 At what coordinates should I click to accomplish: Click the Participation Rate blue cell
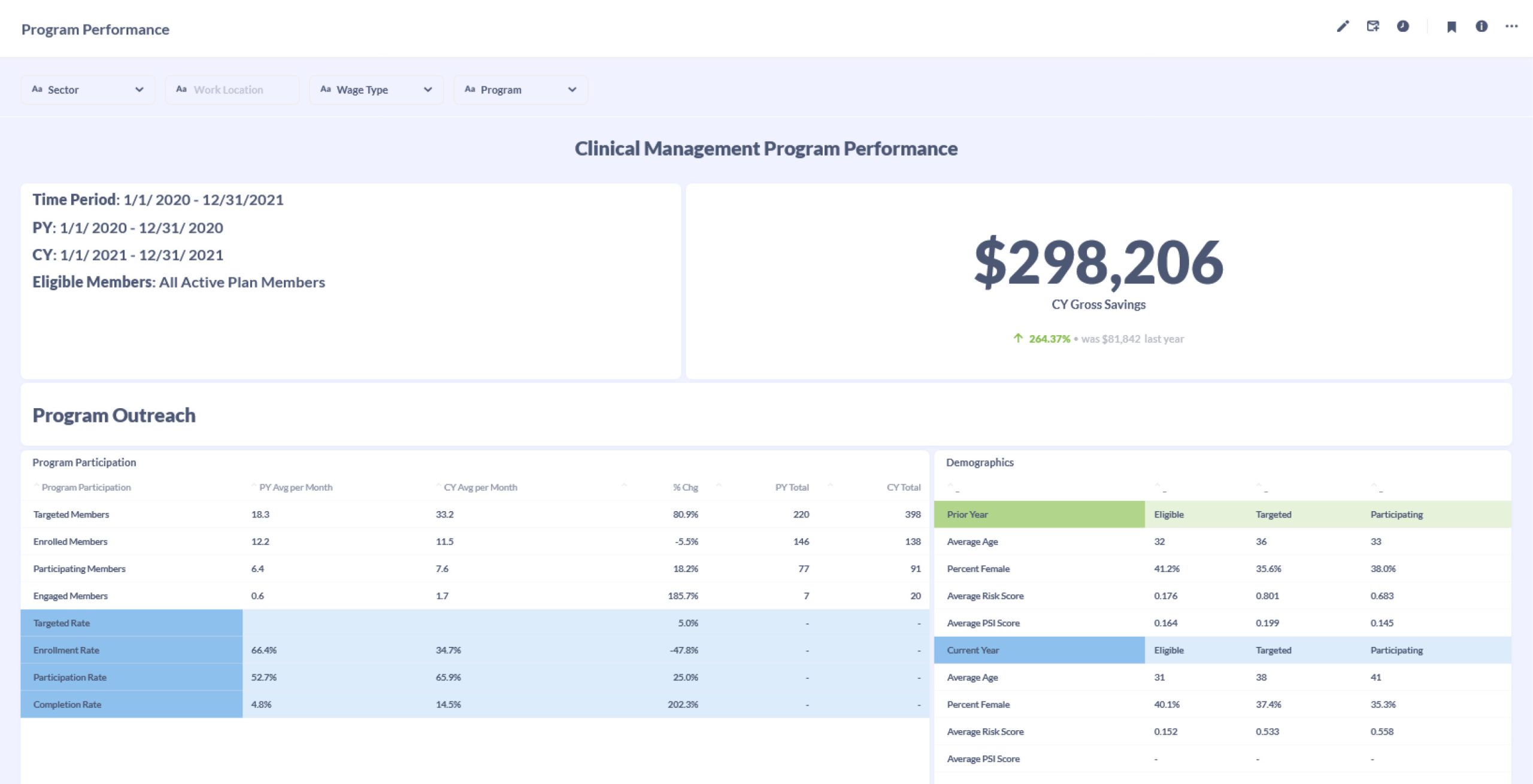click(132, 677)
